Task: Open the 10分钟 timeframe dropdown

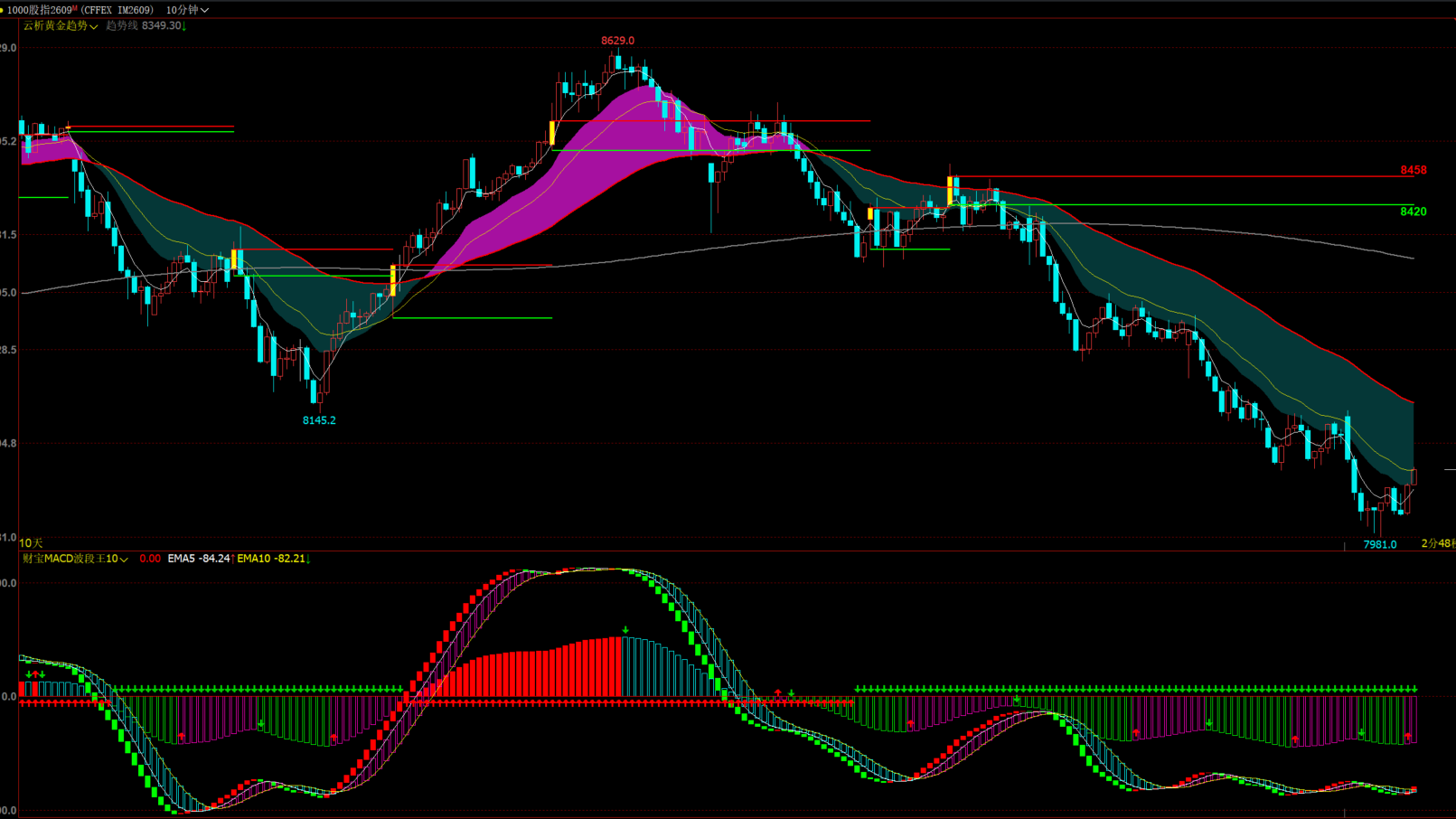Action: 187,10
